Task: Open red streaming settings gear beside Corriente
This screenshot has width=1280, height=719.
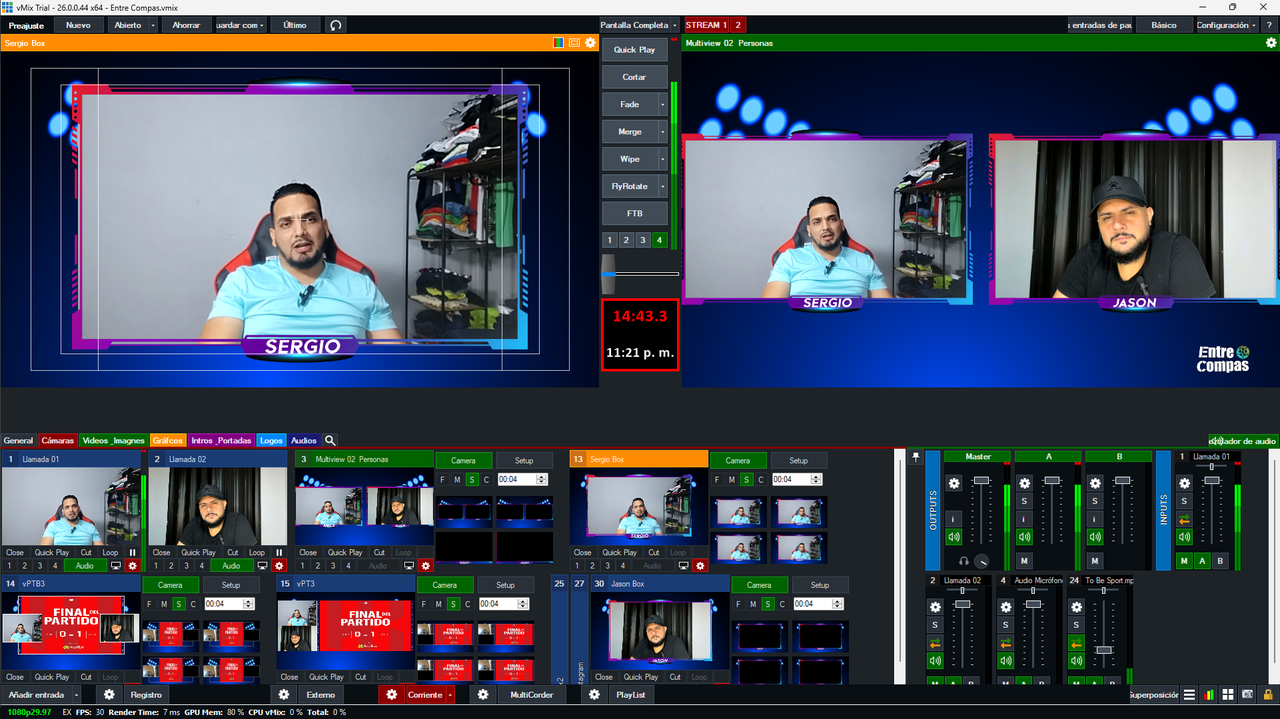Action: (x=392, y=694)
